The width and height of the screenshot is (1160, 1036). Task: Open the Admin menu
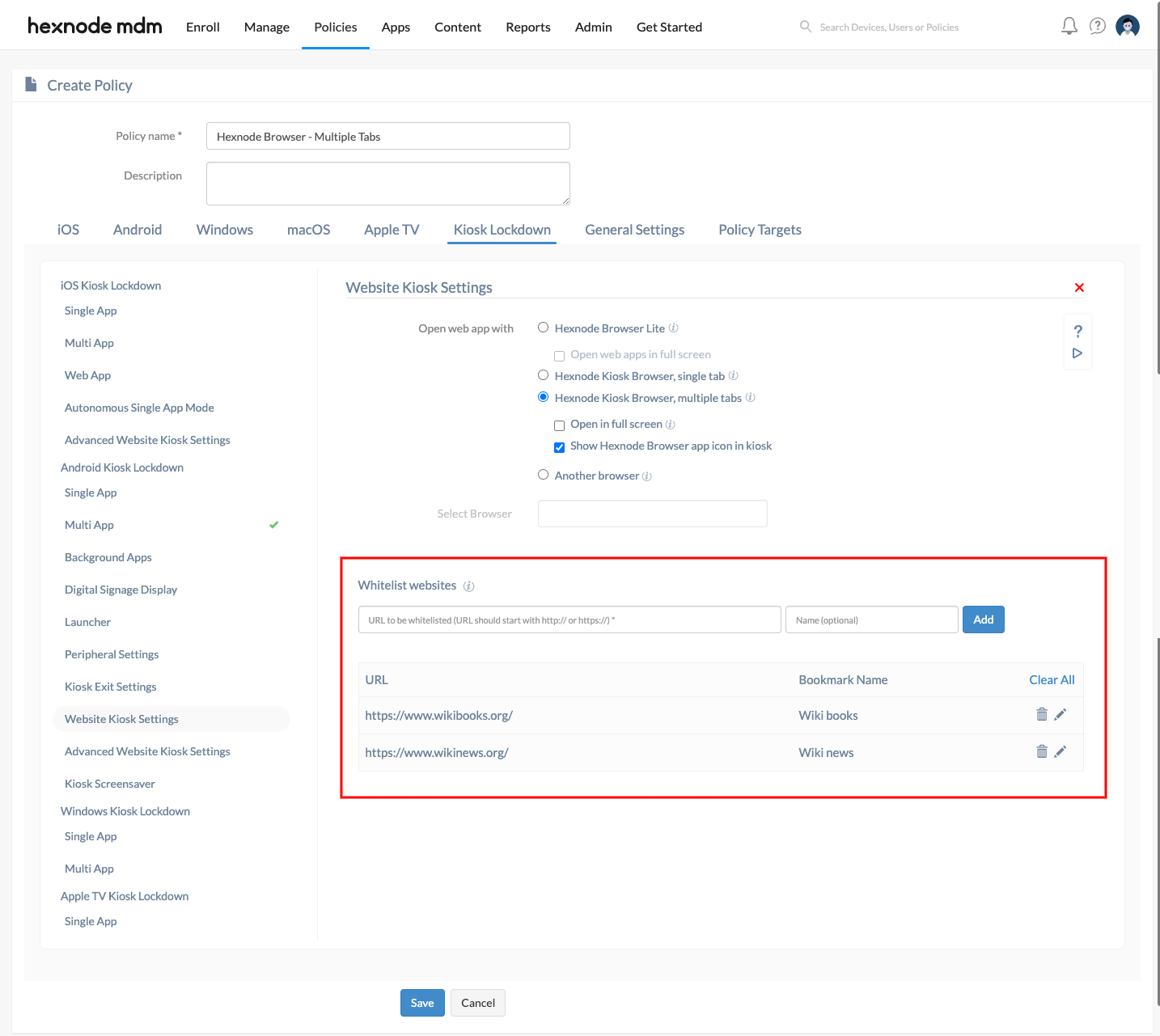point(594,27)
